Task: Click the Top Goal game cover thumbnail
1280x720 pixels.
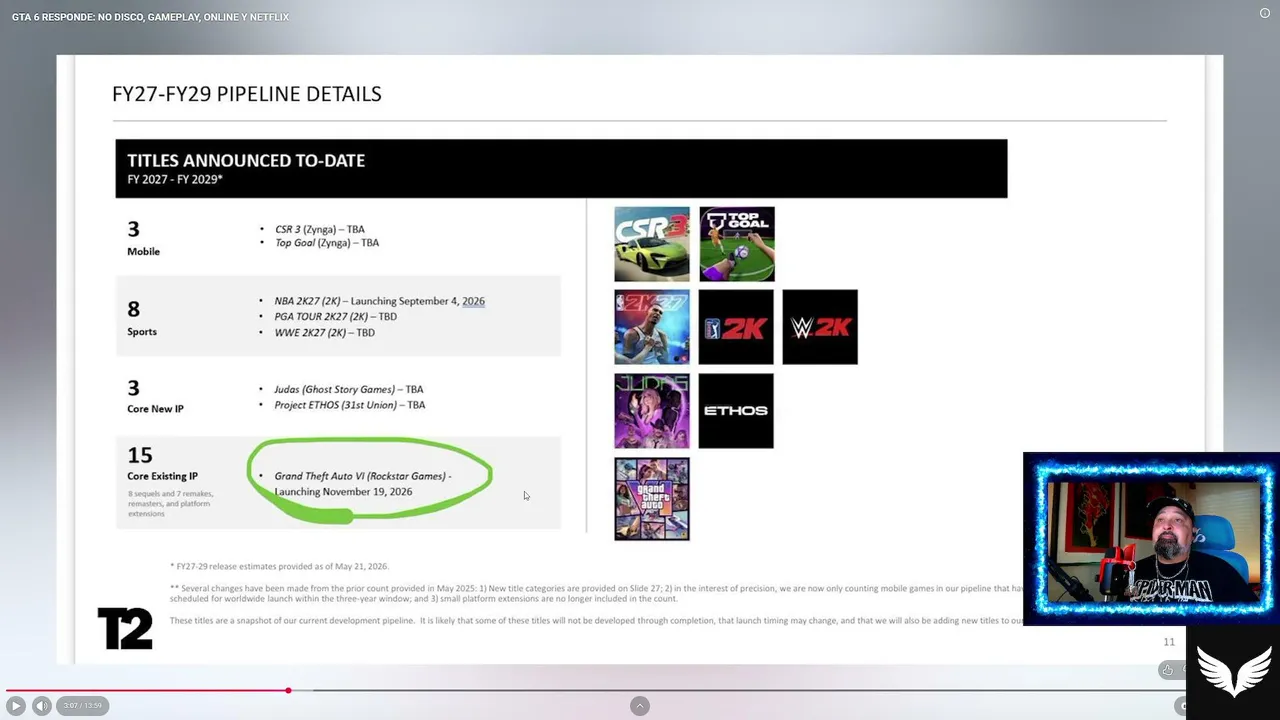Action: [737, 244]
